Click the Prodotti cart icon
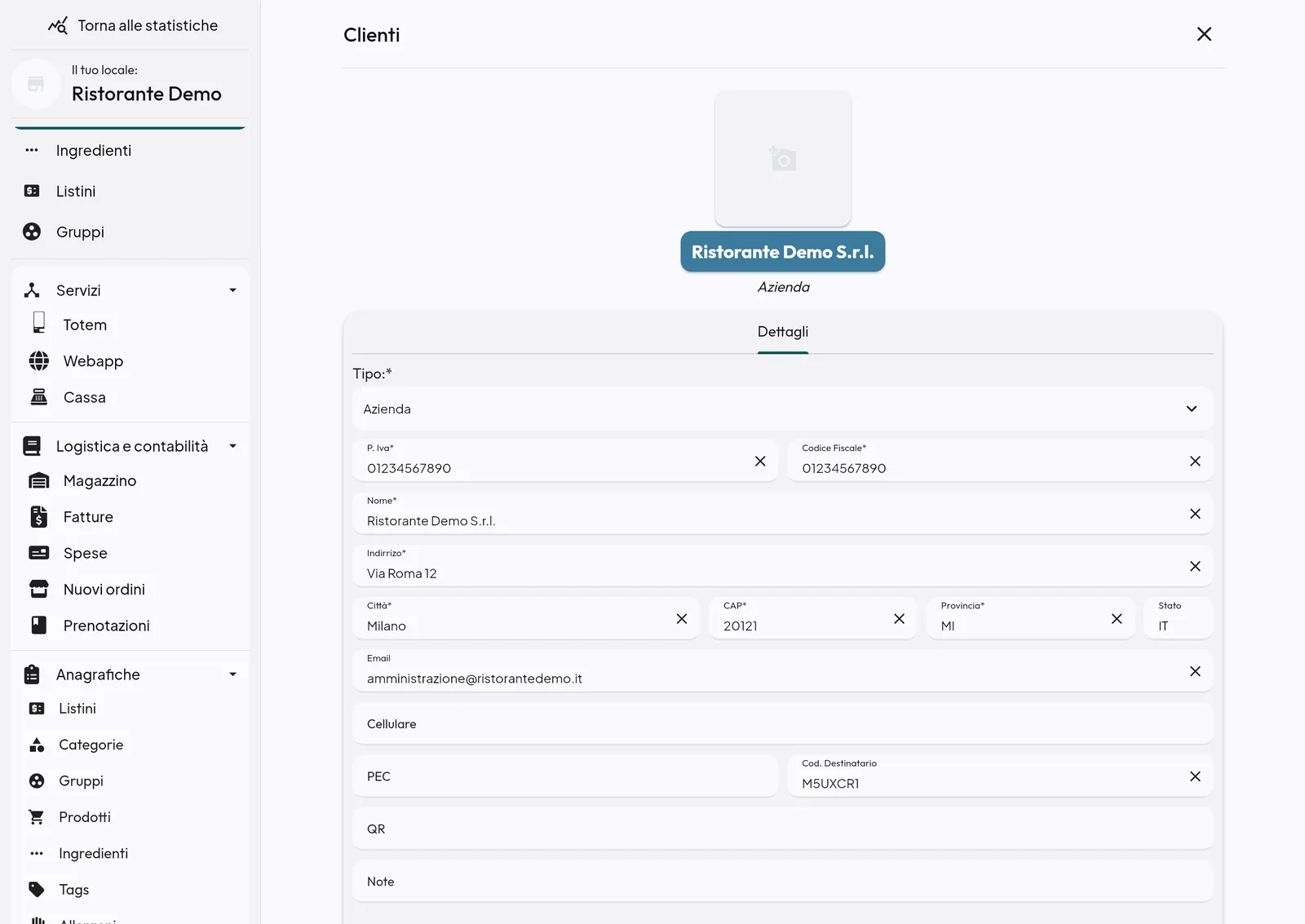This screenshot has height=924, width=1305. 37,816
